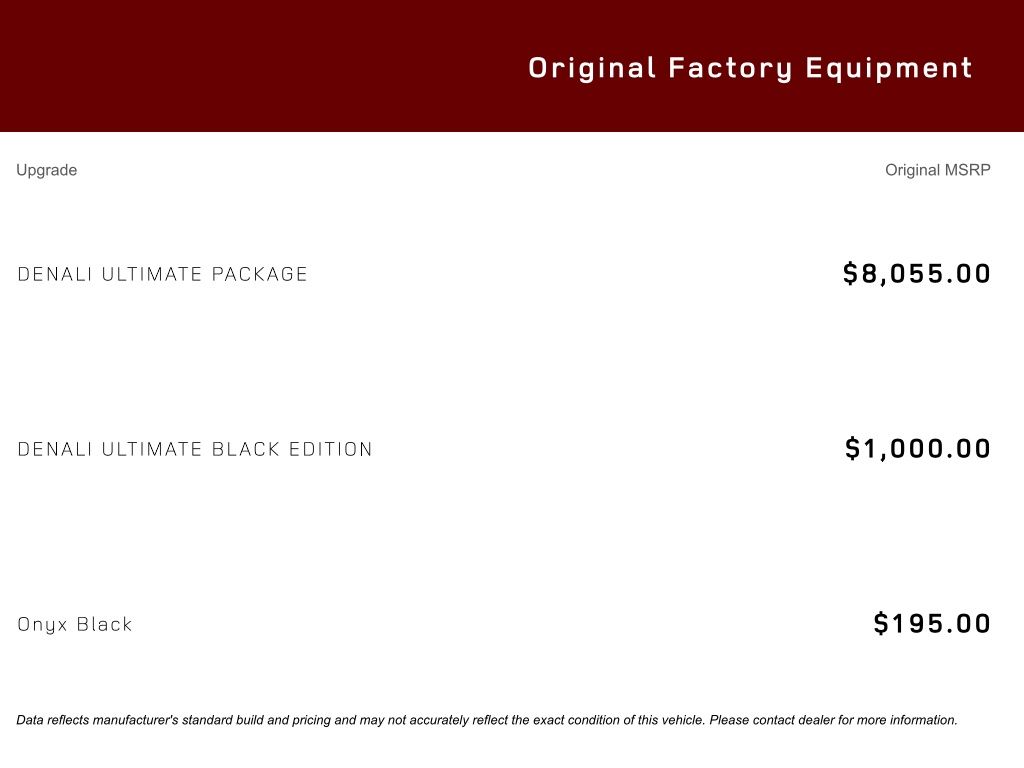Click the Original Factory Equipment heading

pyautogui.click(x=750, y=68)
